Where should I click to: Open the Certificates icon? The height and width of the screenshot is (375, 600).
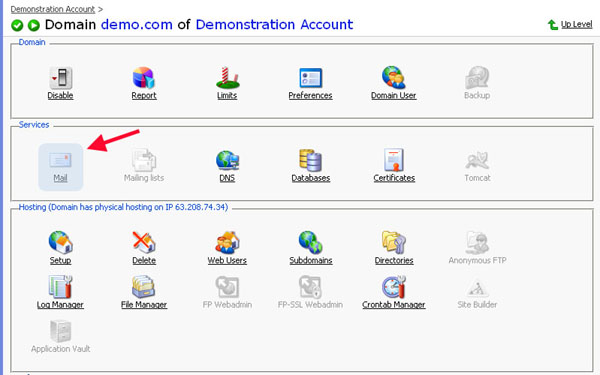click(x=394, y=160)
